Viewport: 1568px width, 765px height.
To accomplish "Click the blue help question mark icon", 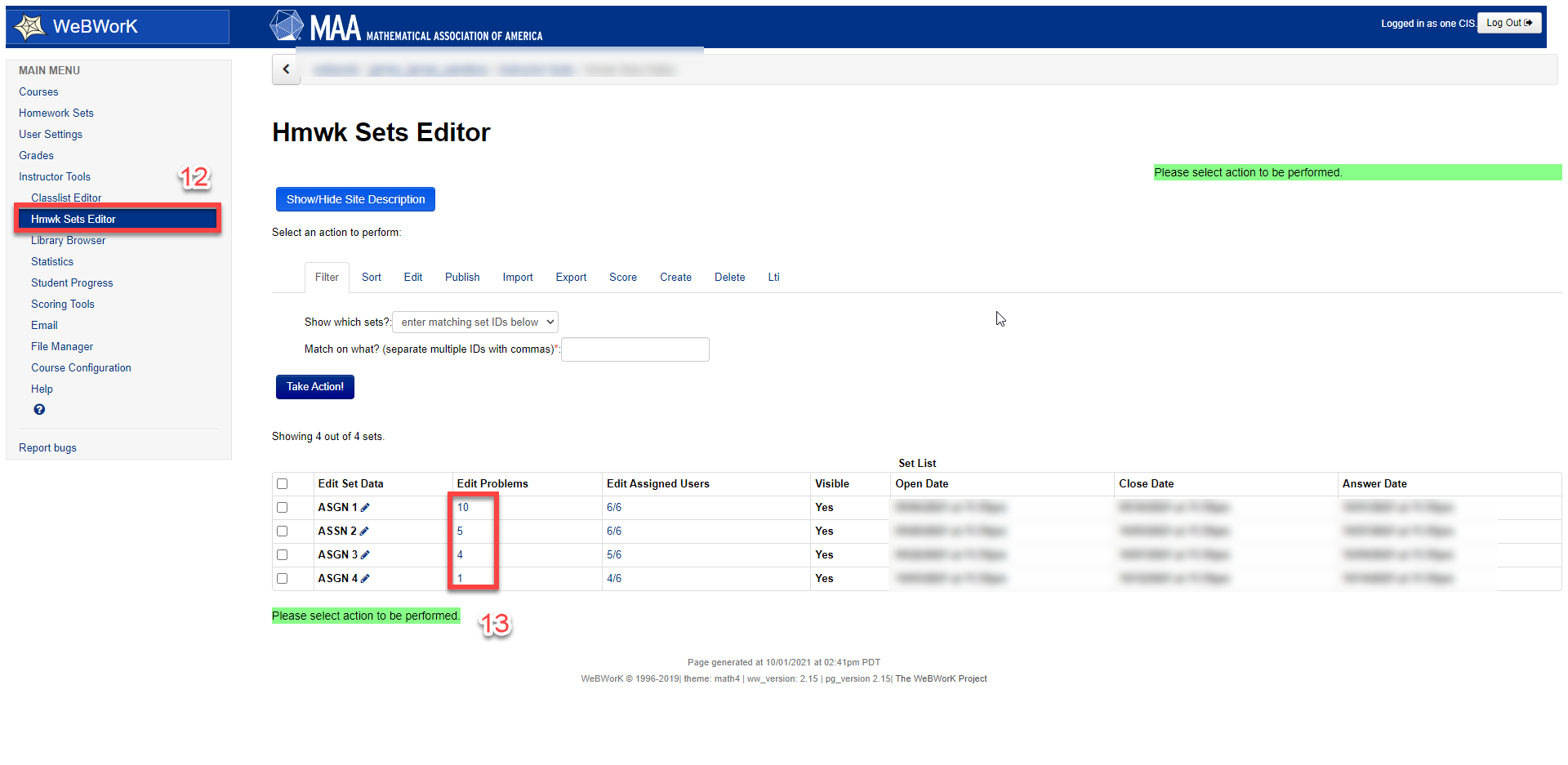I will click(39, 410).
